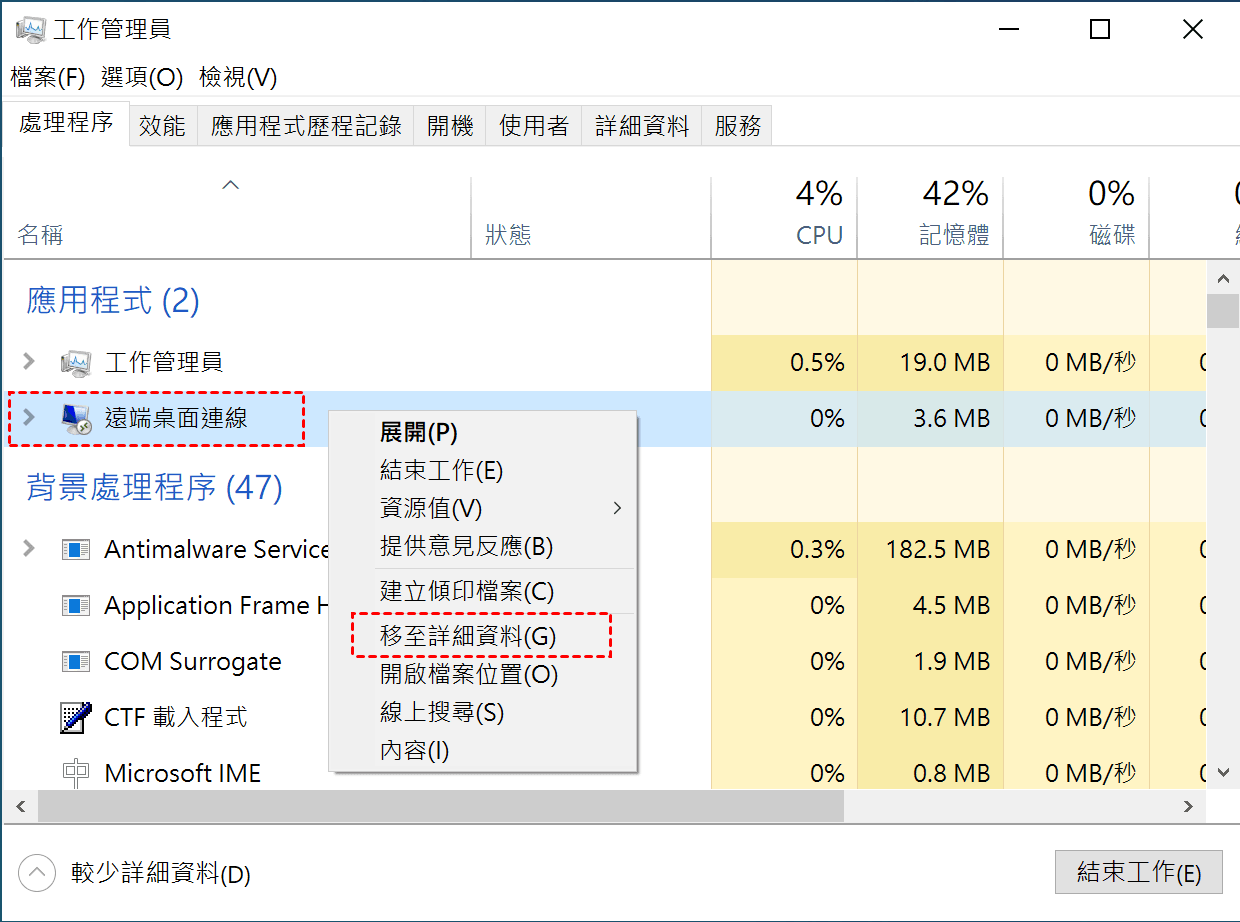Image resolution: width=1240 pixels, height=922 pixels.
Task: Click the COM Surrogate process icon
Action: (x=75, y=661)
